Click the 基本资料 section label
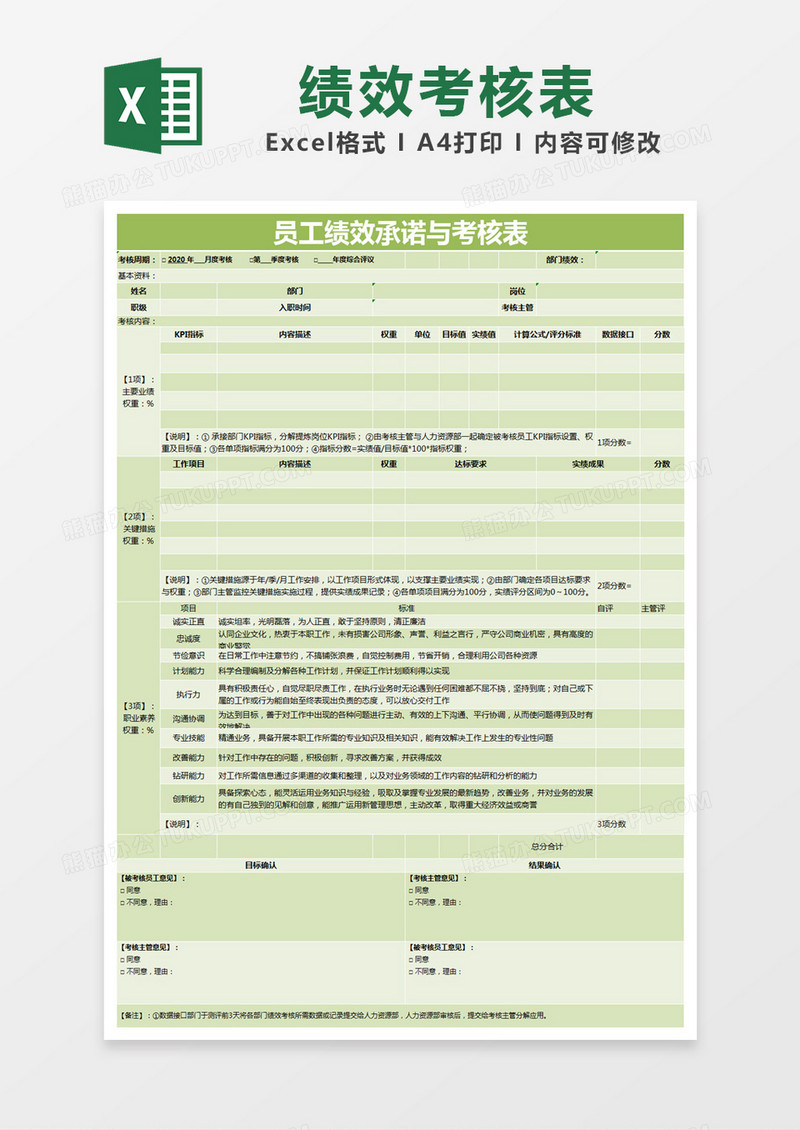Screen dimensions: 800x1130 pos(137,276)
